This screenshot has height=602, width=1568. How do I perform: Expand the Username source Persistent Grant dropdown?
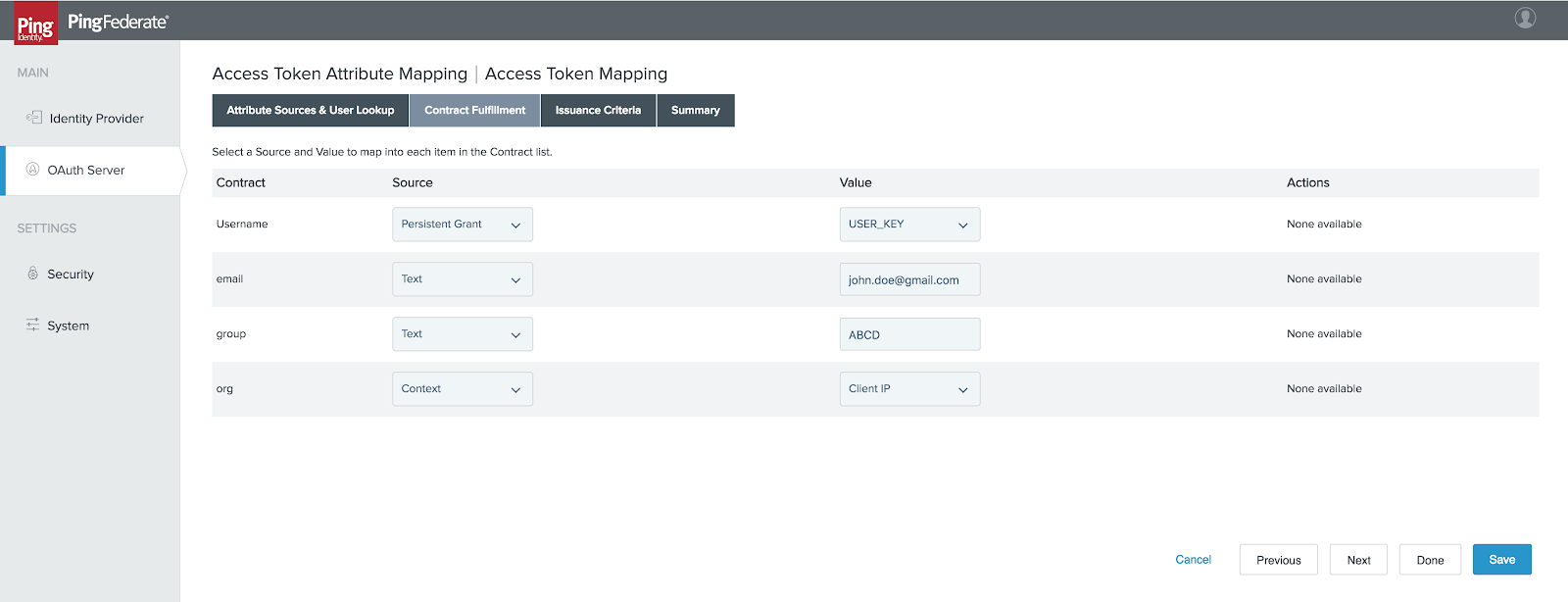tap(462, 225)
